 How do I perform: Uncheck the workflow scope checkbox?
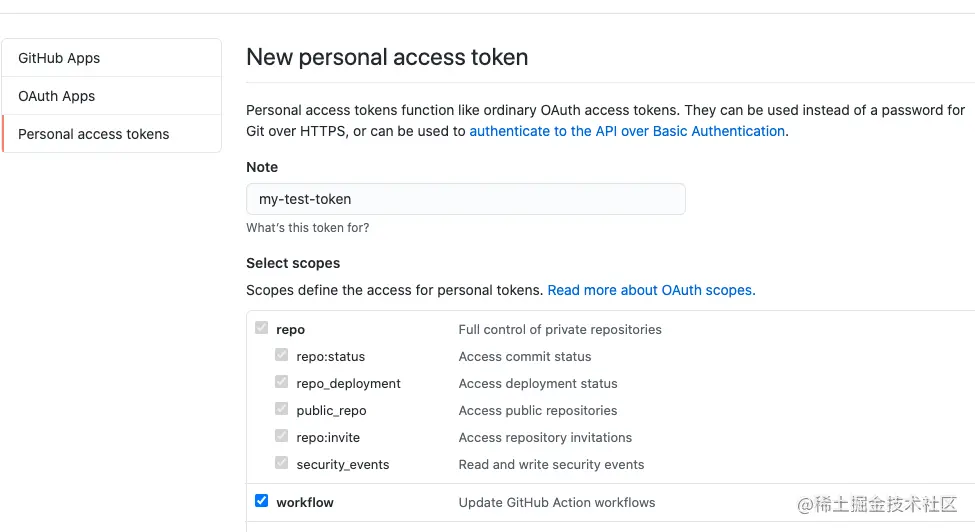tap(262, 501)
